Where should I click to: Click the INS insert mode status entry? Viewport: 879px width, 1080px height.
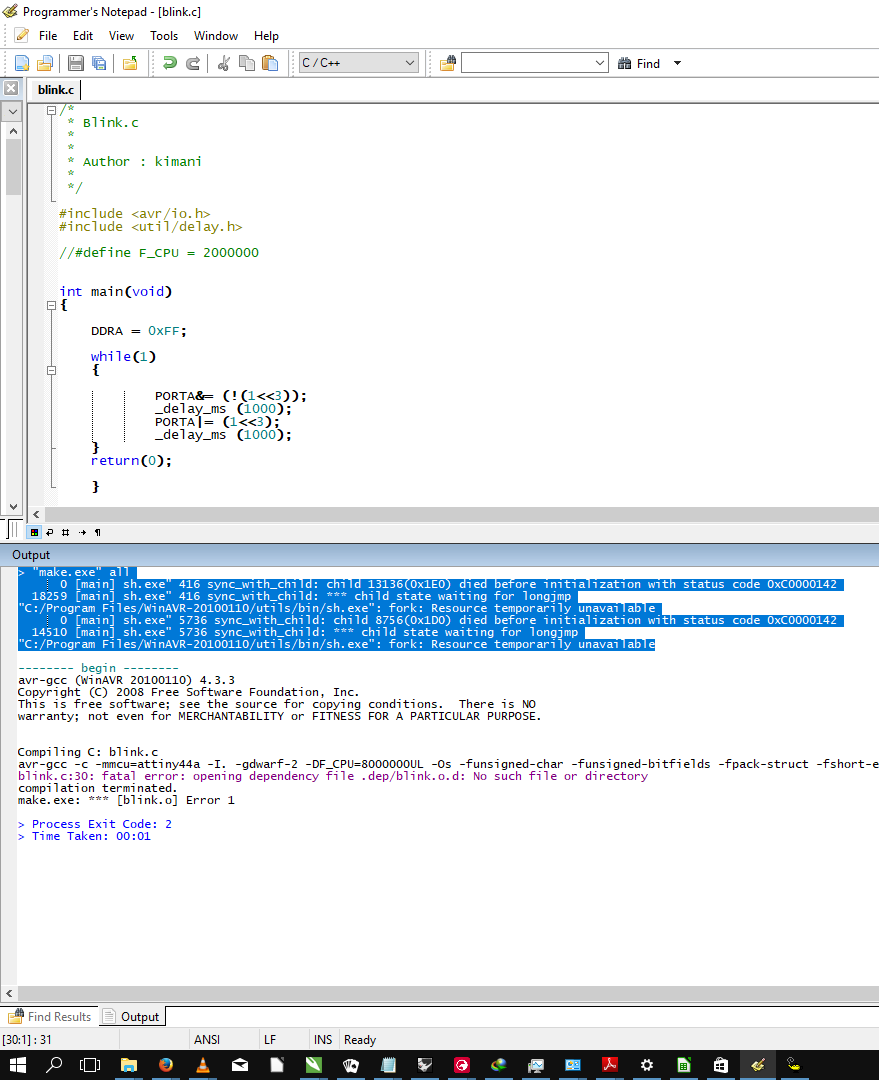point(323,1039)
